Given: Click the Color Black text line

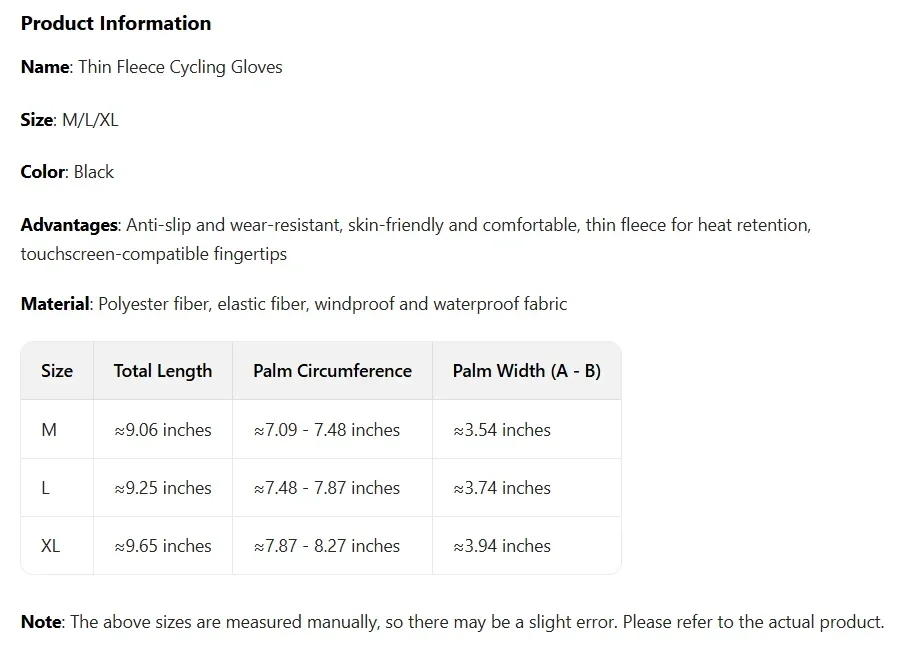Looking at the screenshot, I should pos(68,172).
